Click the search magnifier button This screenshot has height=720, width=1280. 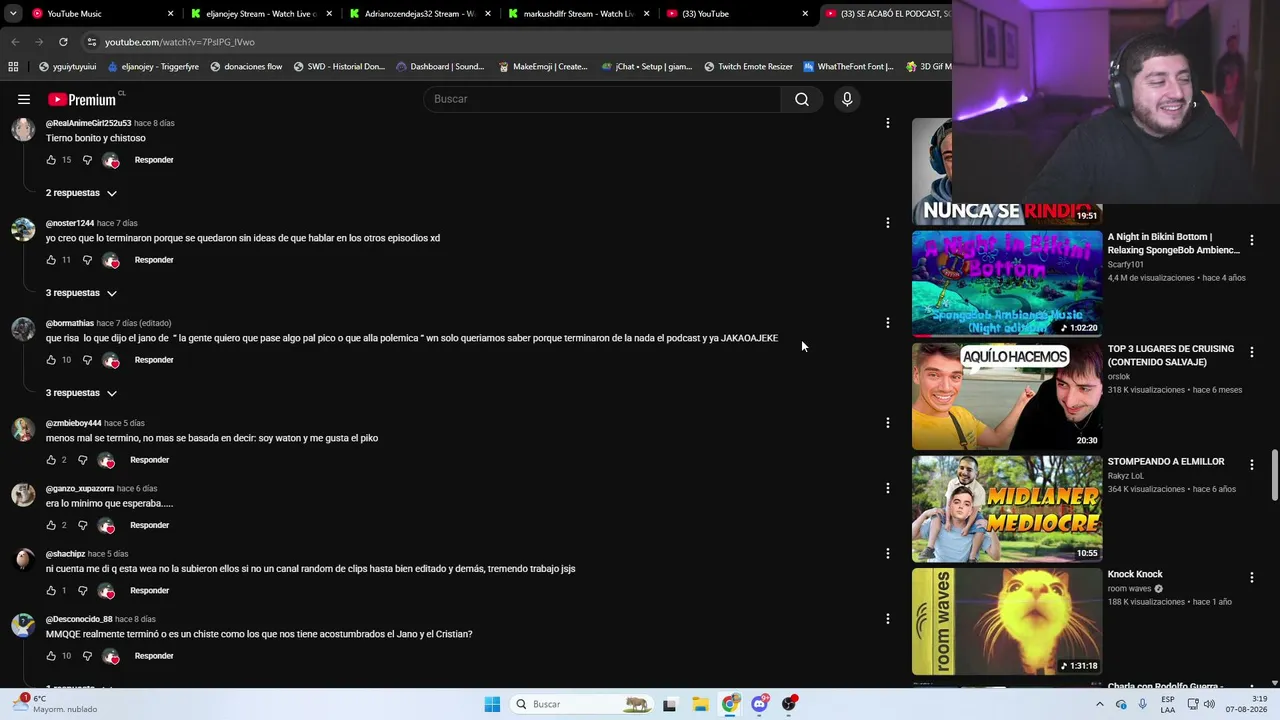[802, 99]
